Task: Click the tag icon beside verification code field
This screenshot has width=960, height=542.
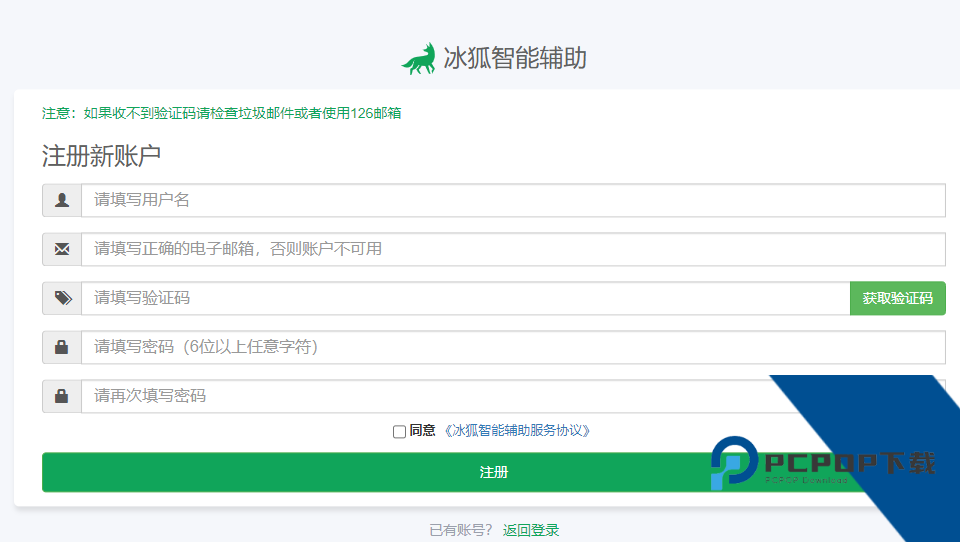Action: coord(62,298)
